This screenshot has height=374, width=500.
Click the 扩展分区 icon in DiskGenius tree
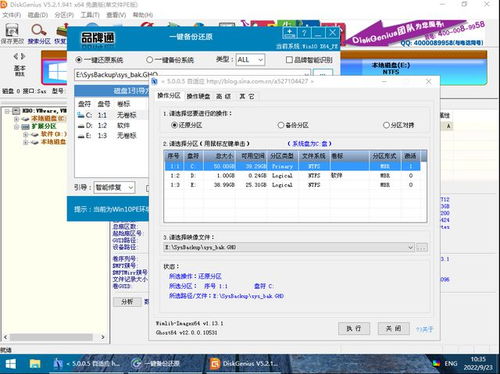click(x=26, y=127)
